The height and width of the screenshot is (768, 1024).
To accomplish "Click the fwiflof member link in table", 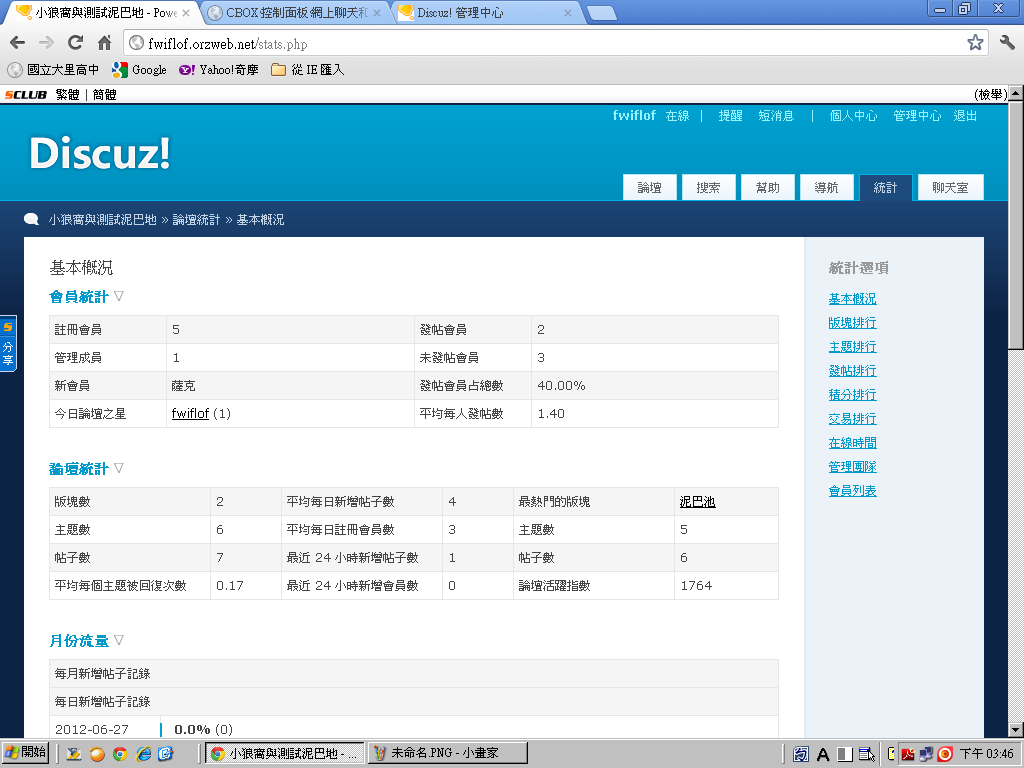I will pos(190,414).
